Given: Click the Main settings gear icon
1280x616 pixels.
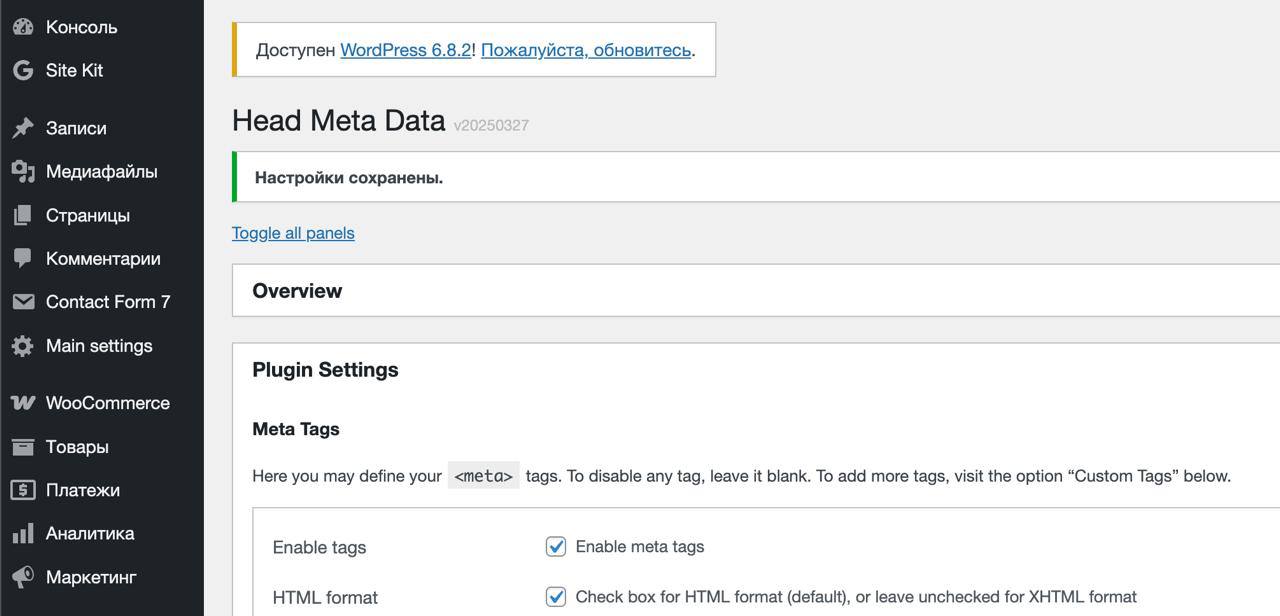Looking at the screenshot, I should pyautogui.click(x=23, y=346).
